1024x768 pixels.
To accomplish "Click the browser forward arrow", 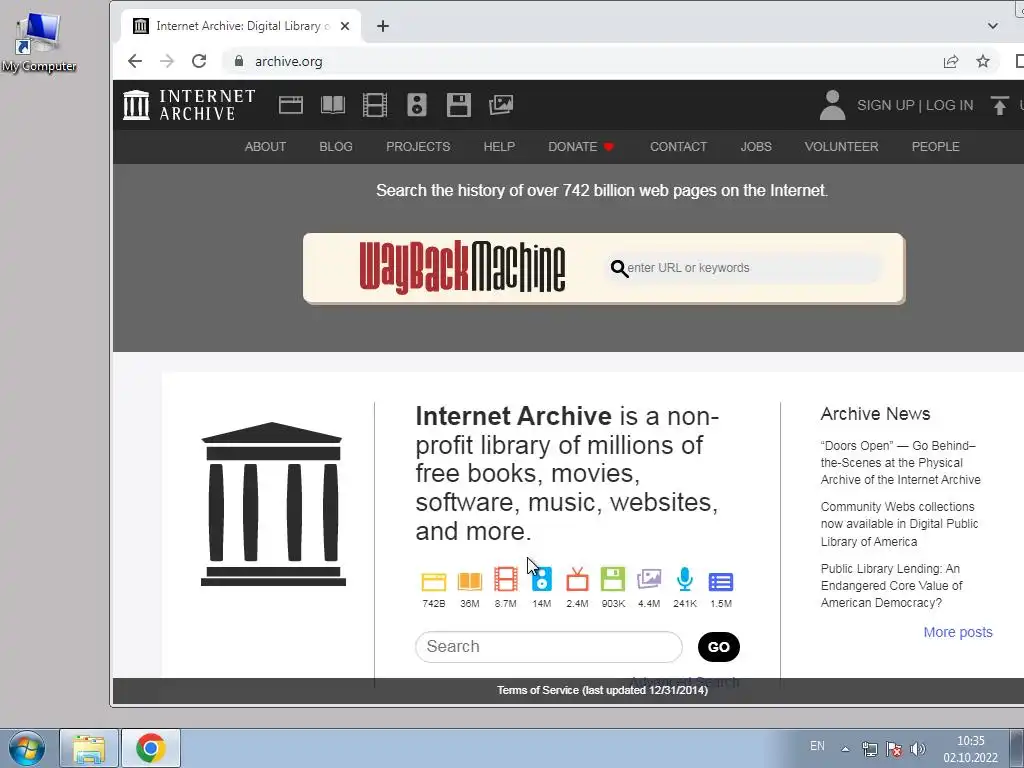I will coord(167,61).
